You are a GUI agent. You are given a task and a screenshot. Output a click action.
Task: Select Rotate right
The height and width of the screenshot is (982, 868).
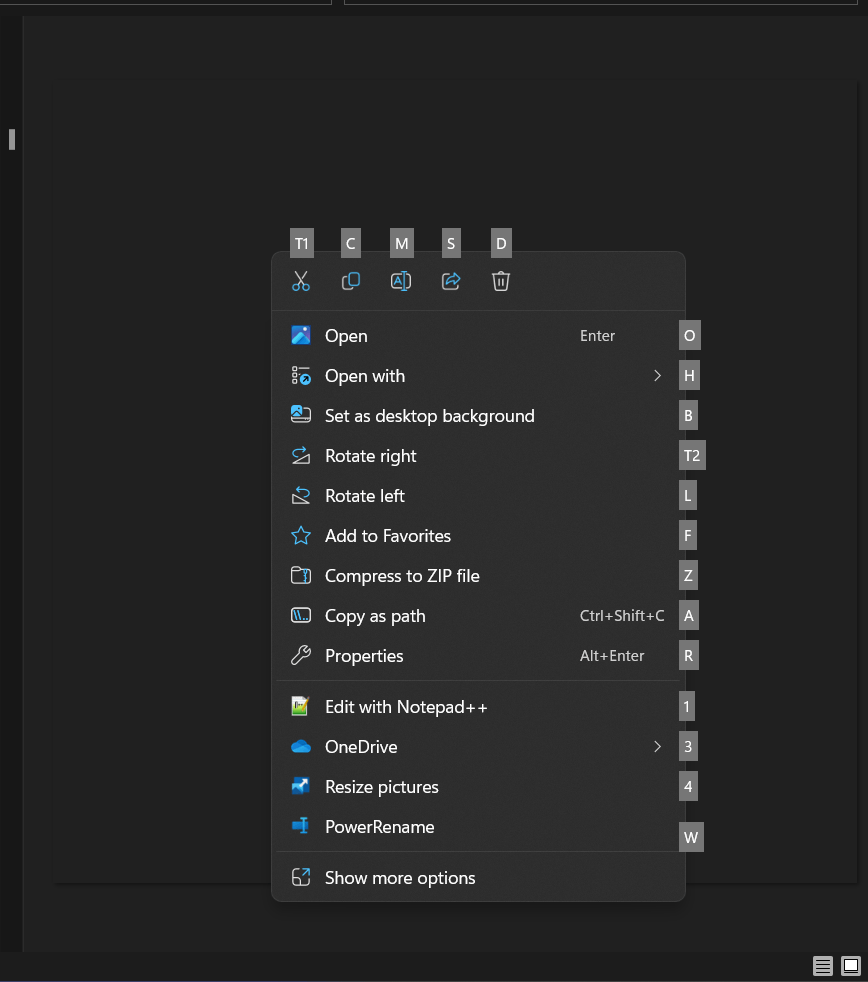click(478, 456)
